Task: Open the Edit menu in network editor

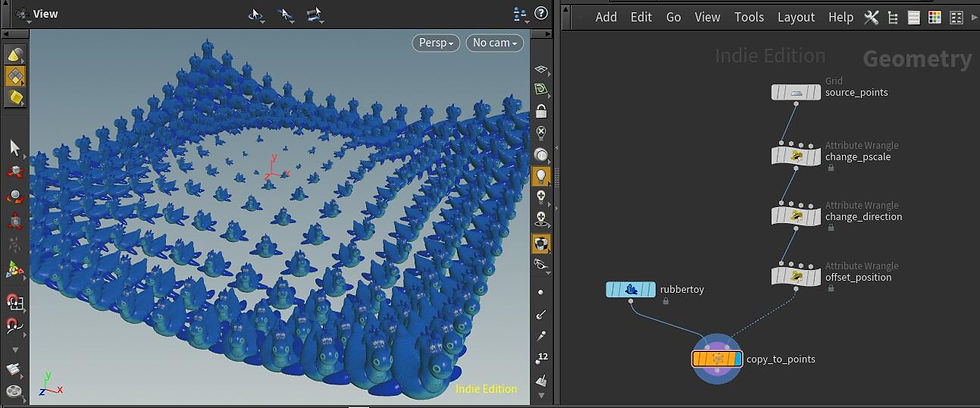Action: [x=641, y=17]
